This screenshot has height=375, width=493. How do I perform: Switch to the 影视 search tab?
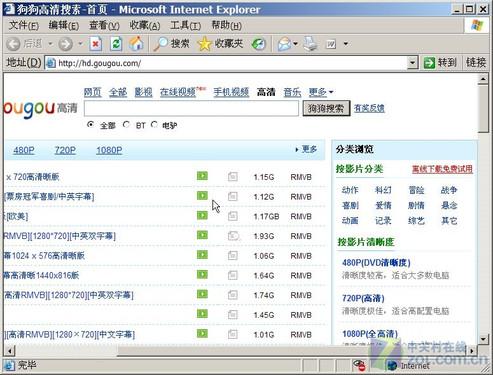point(143,92)
